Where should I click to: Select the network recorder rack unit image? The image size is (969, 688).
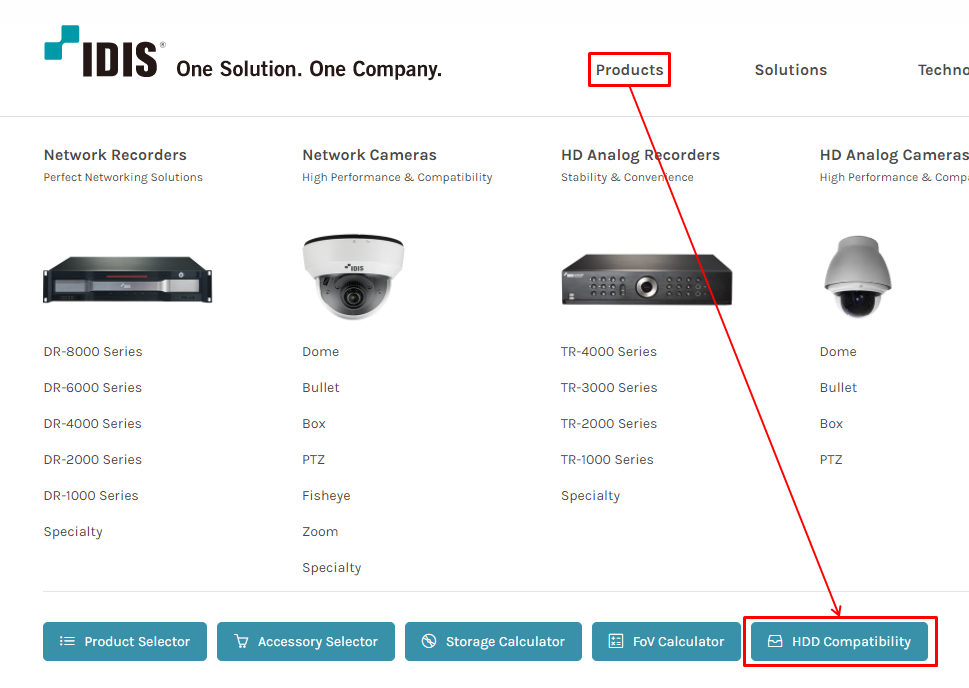[127, 279]
